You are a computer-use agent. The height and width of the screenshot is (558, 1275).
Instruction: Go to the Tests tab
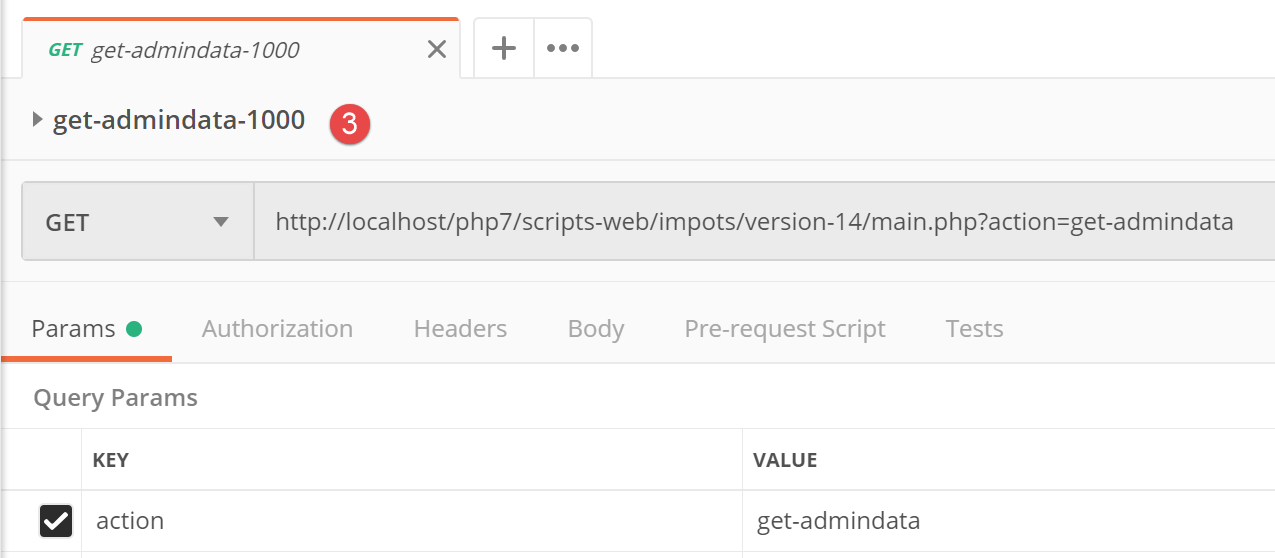pyautogui.click(x=974, y=329)
